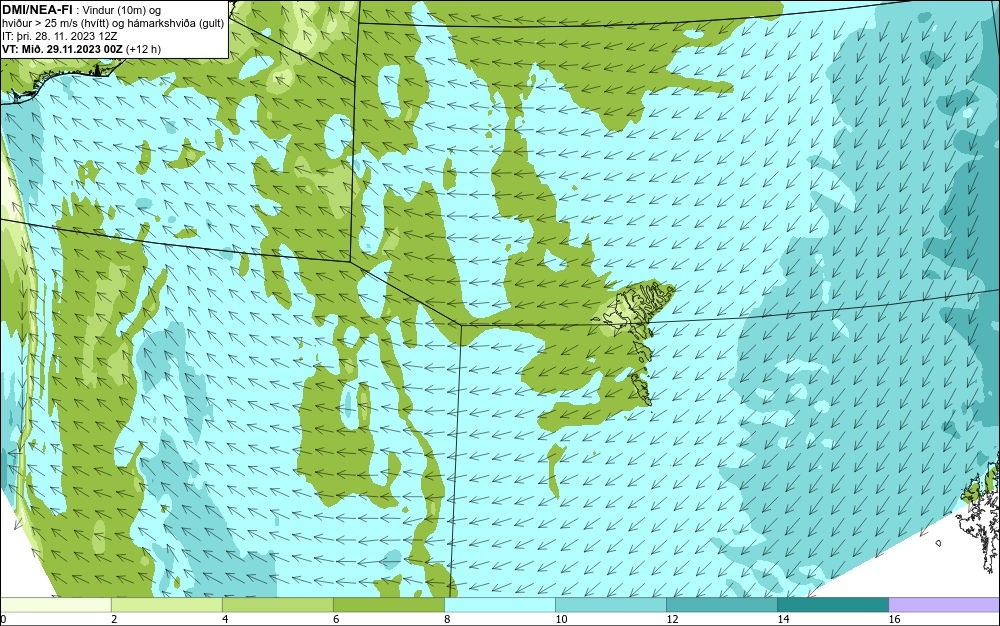Screen dimensions: 1000x626
Task: Click the aqua 10–12 m/s legend swatch
Action: [610, 605]
